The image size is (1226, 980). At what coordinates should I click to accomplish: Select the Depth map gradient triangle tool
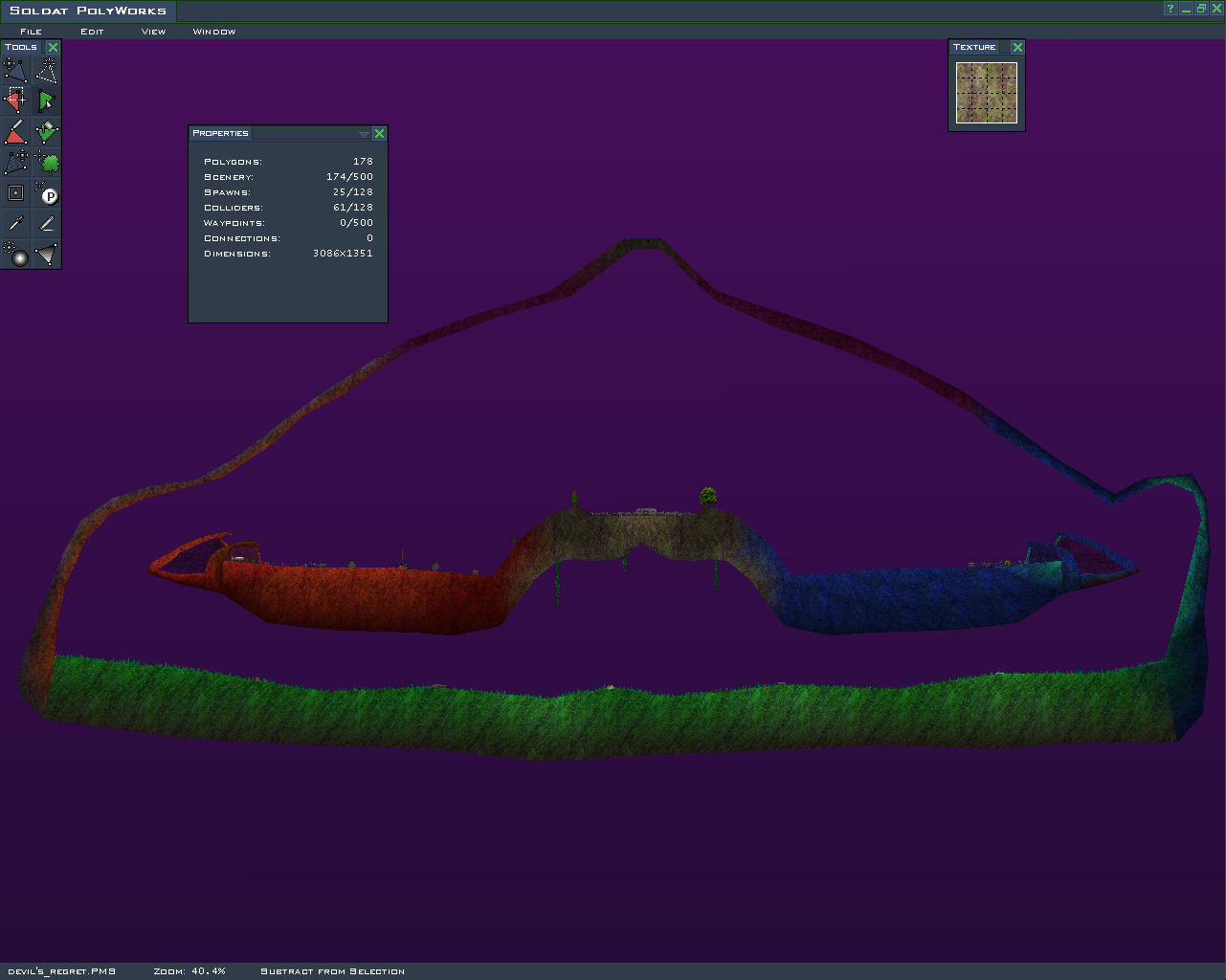point(46,255)
